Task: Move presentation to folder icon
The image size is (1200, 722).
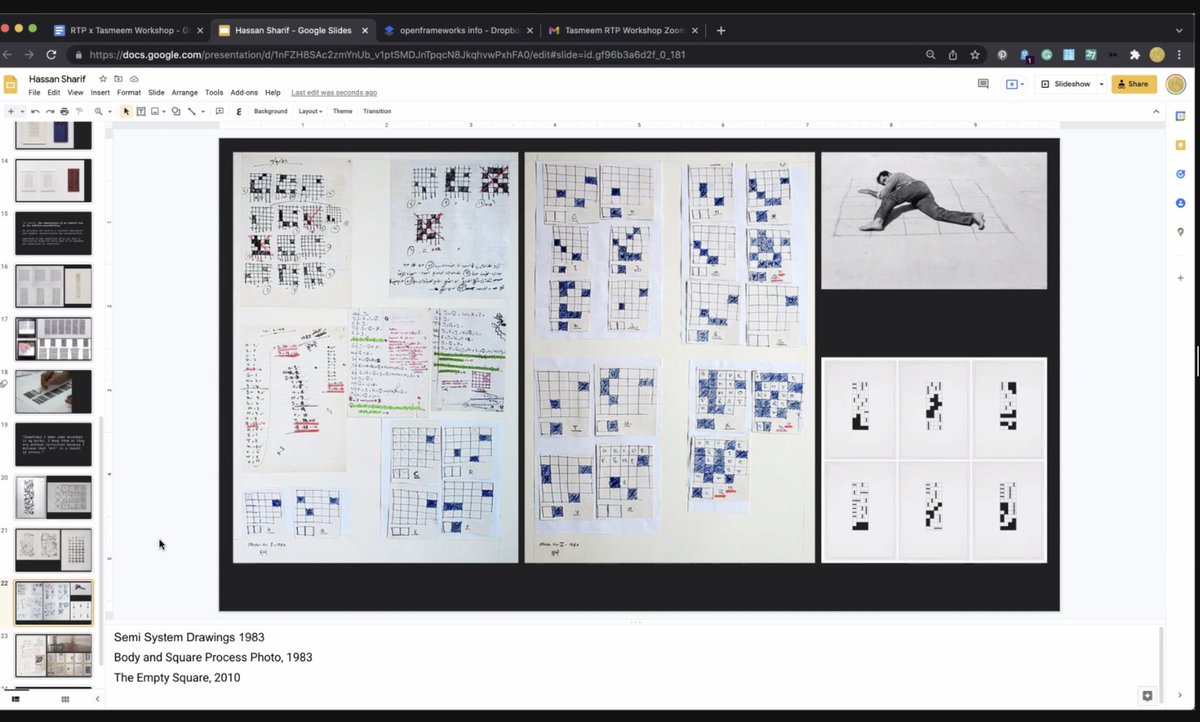Action: (118, 79)
